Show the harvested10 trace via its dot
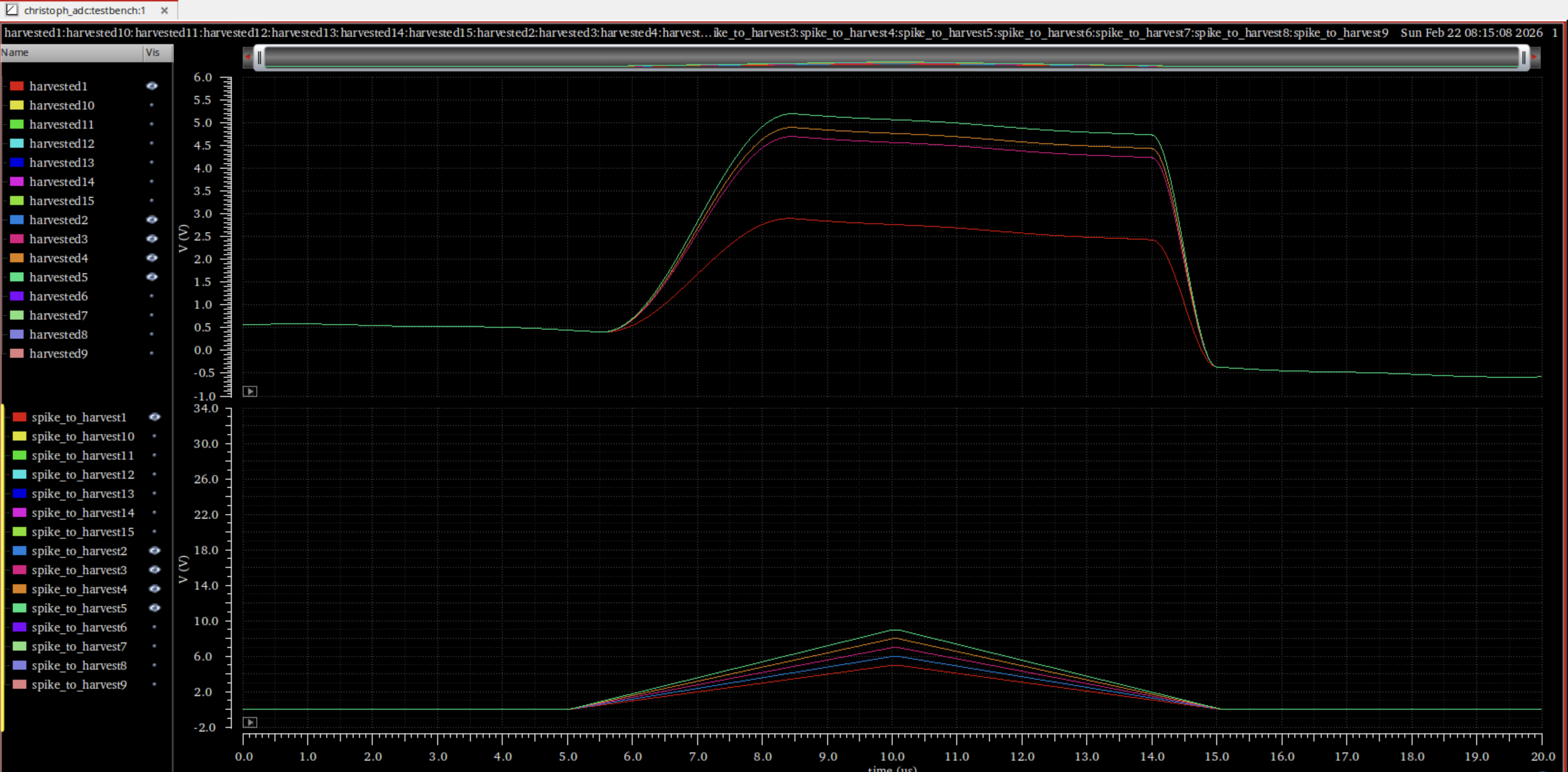This screenshot has width=1568, height=772. (151, 105)
